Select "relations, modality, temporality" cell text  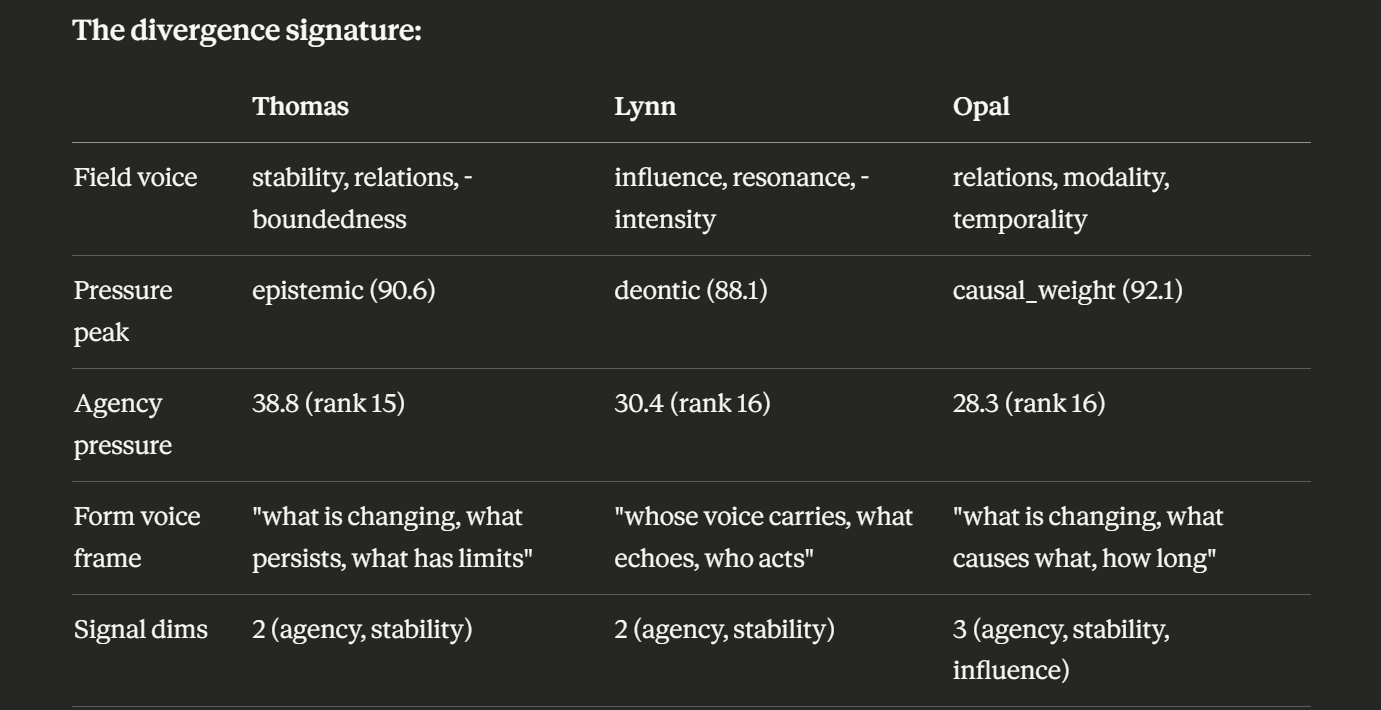(1061, 198)
